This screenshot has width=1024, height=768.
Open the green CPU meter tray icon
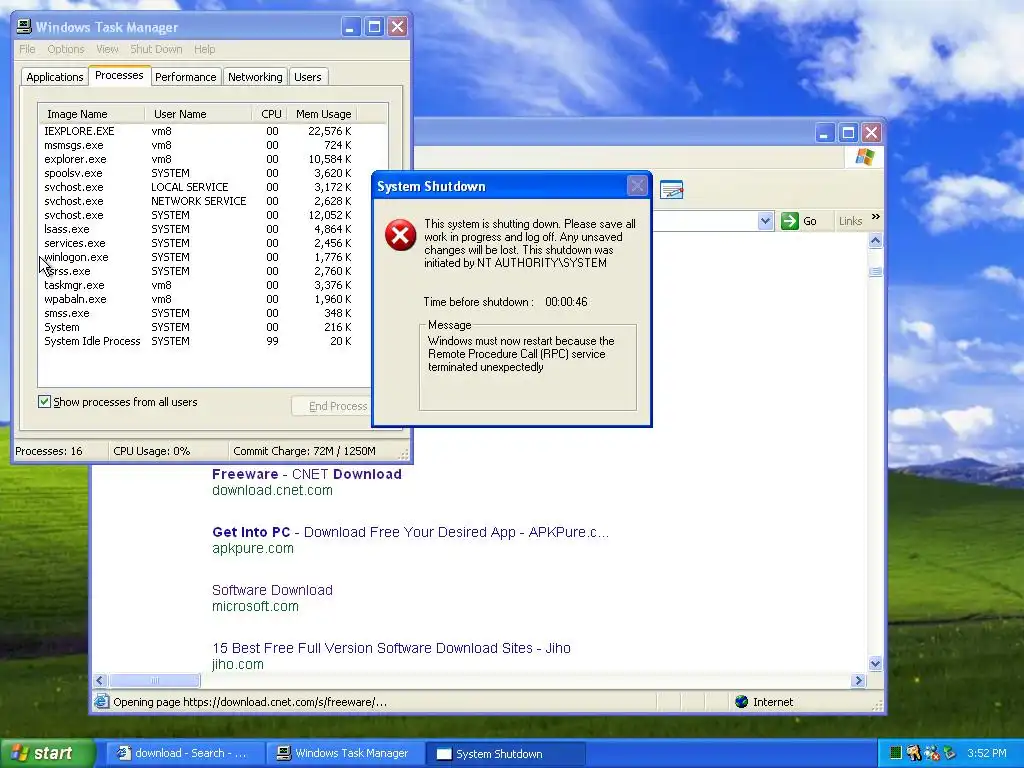895,753
